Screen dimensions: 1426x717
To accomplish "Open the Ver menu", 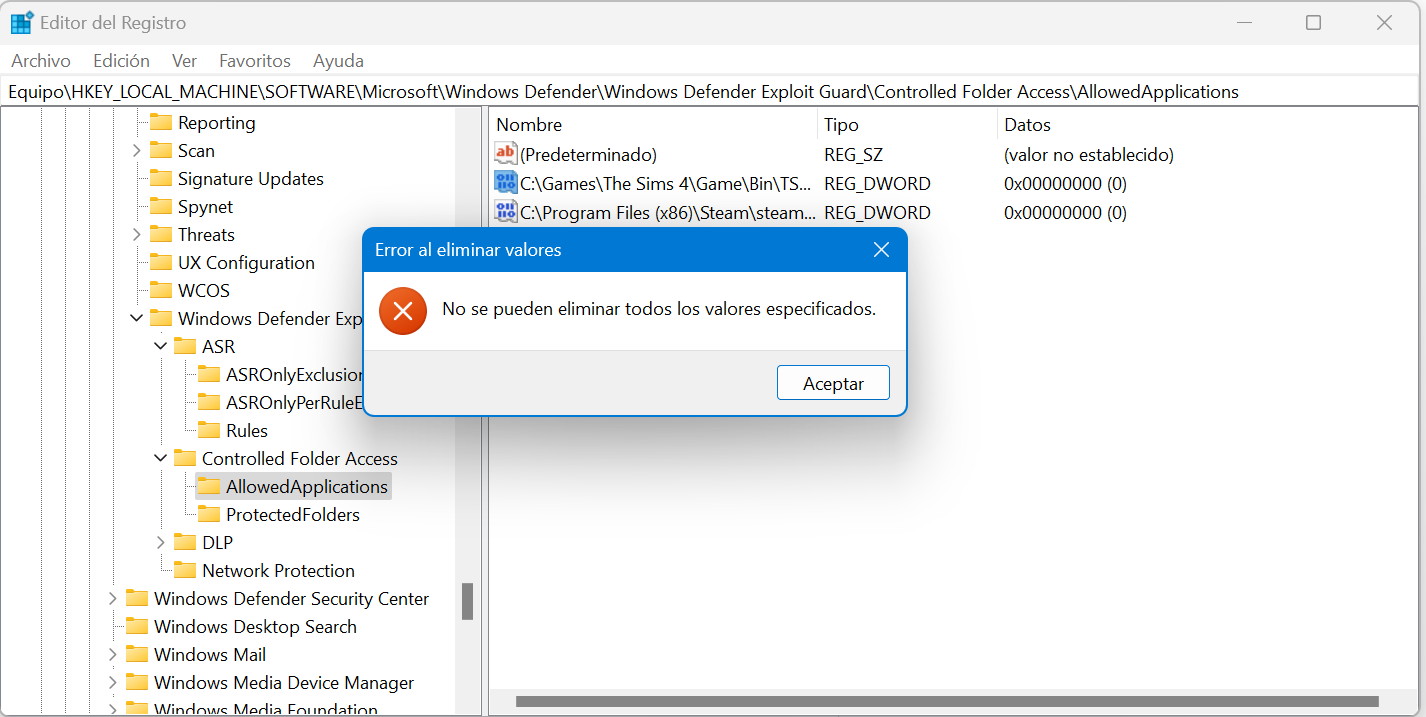I will (184, 61).
